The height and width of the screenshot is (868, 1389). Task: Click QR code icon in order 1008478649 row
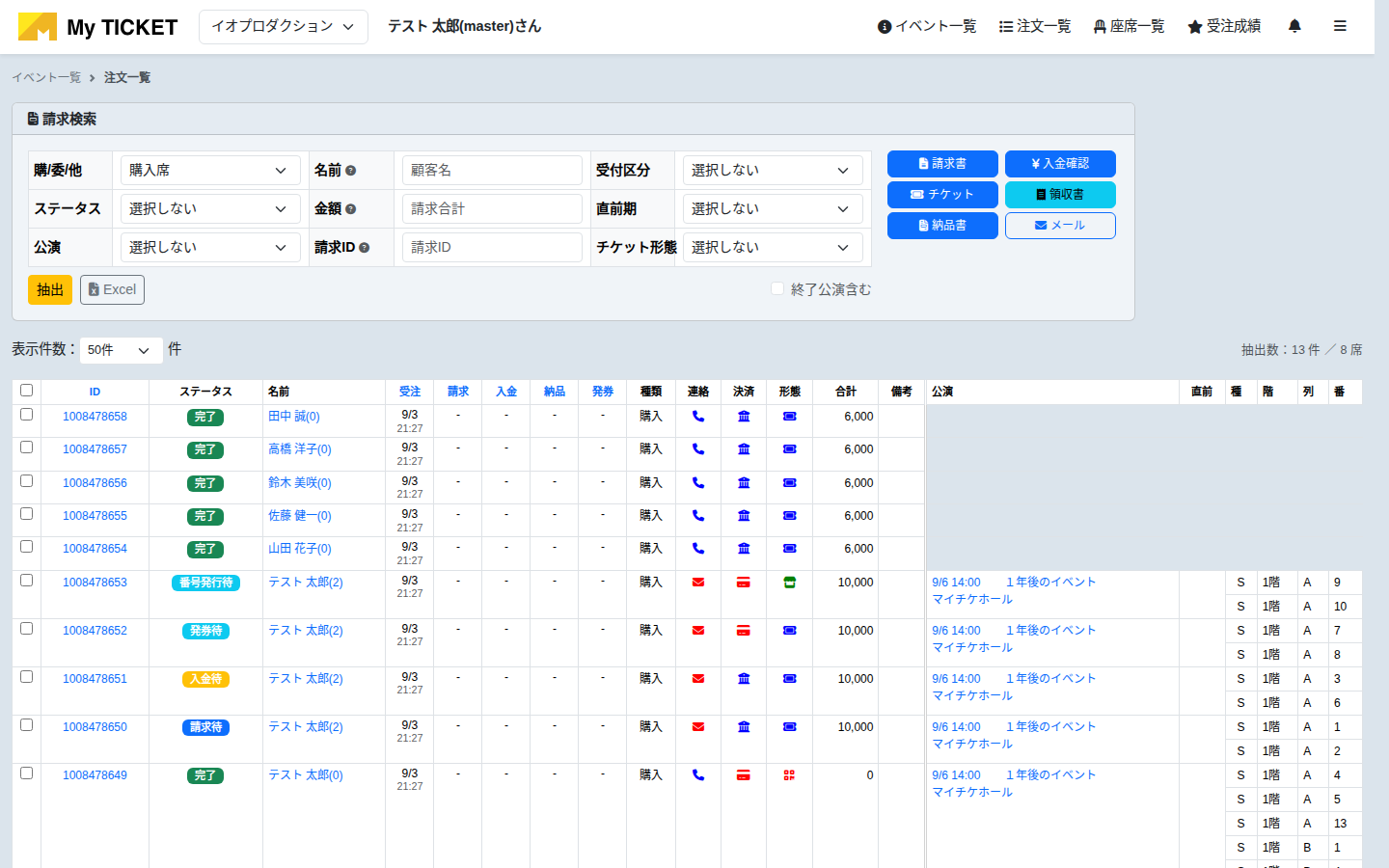[790, 775]
